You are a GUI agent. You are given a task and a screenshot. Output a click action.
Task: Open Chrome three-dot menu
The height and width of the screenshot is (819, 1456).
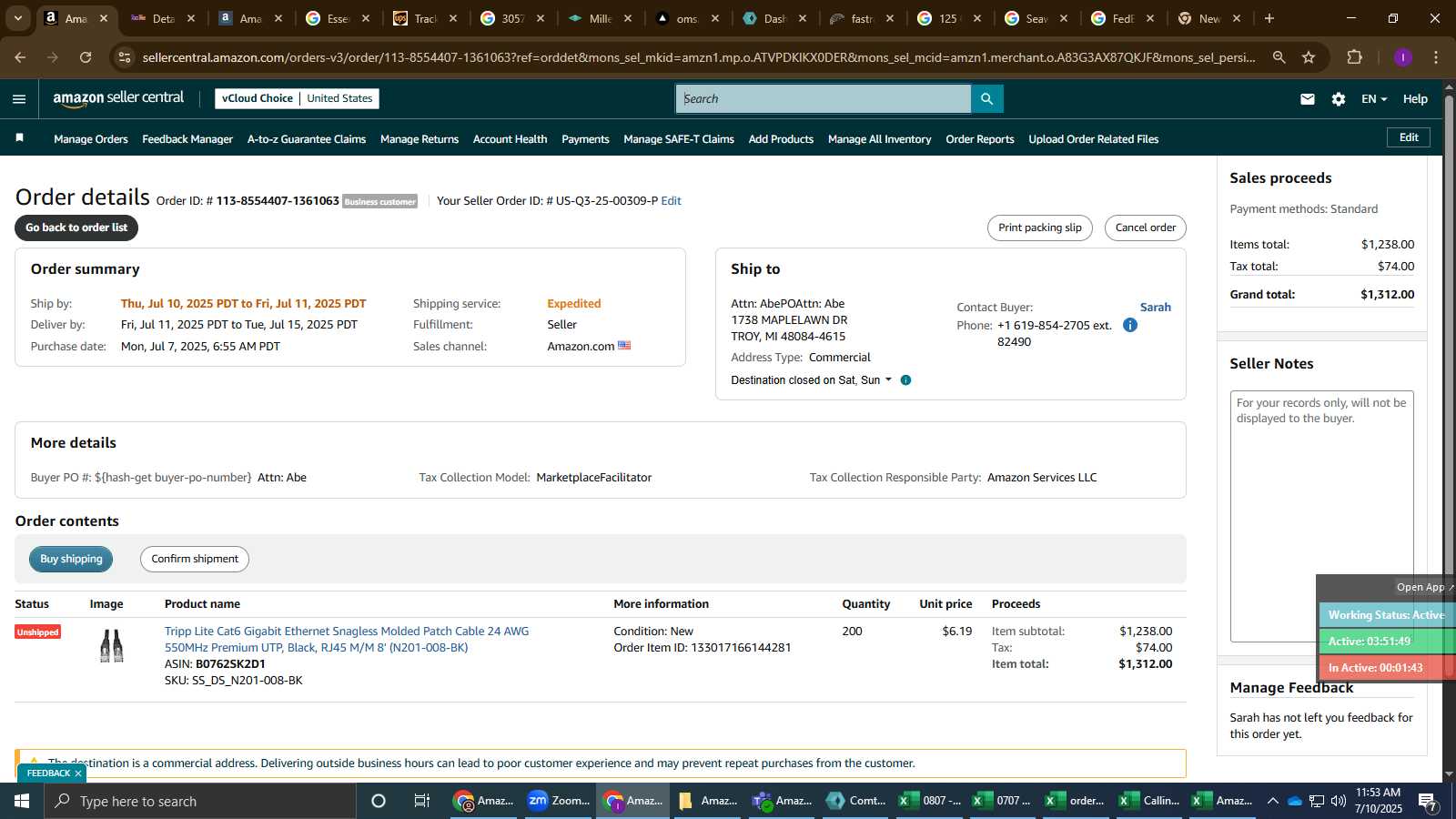1436,57
